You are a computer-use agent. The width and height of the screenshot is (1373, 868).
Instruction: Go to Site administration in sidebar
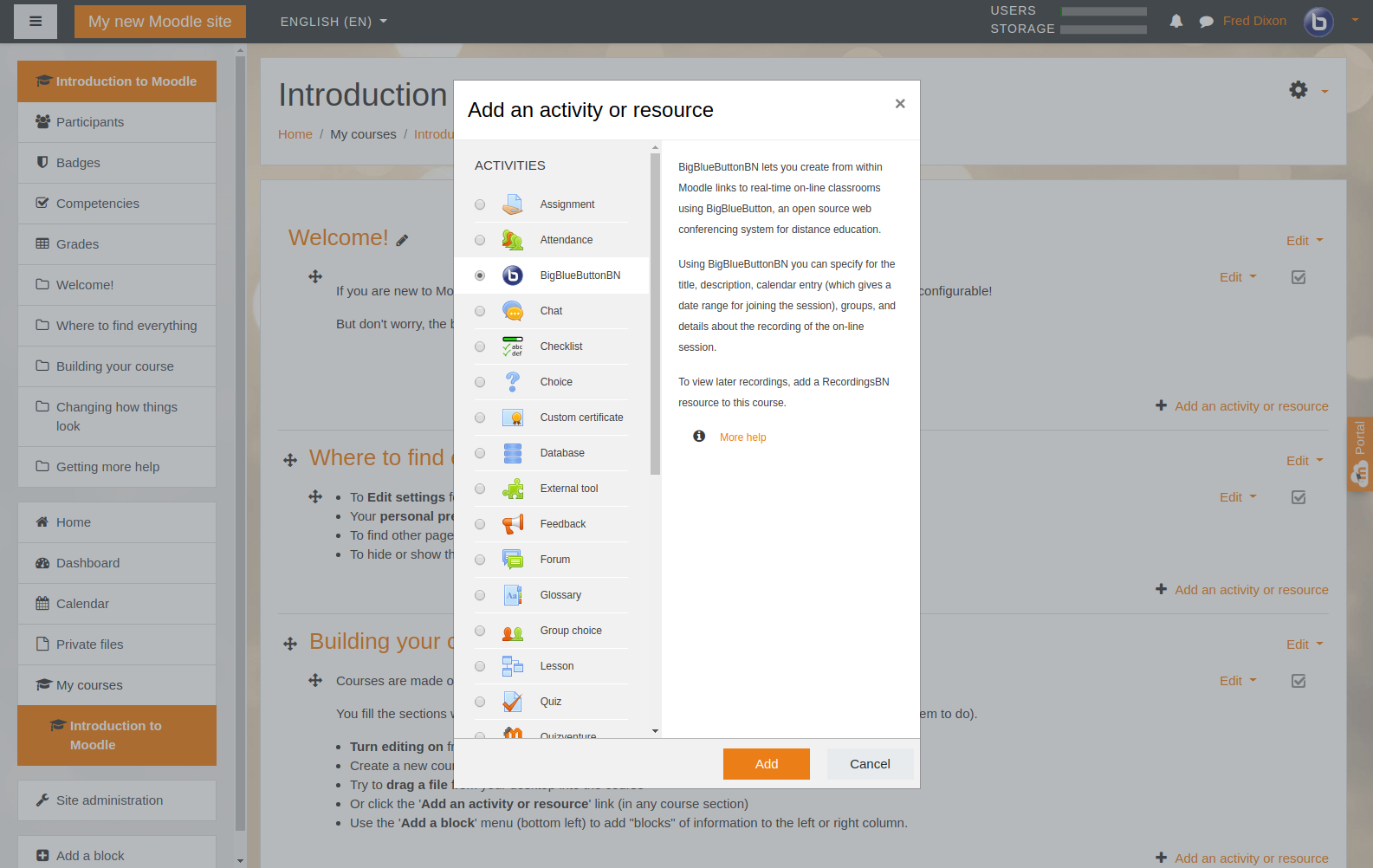pos(109,800)
